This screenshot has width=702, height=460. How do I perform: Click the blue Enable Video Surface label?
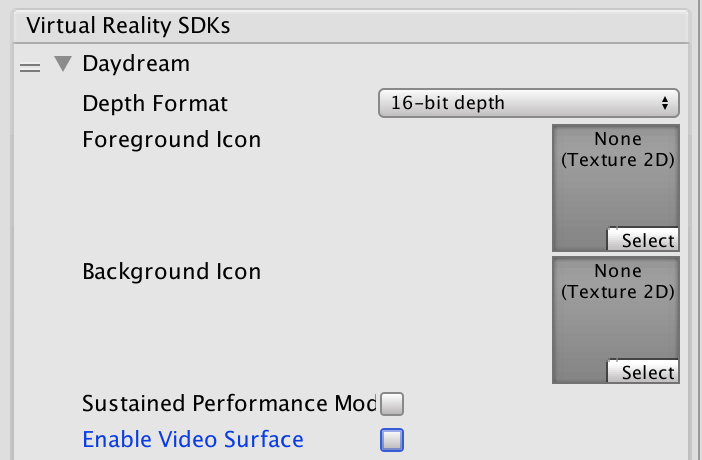193,439
